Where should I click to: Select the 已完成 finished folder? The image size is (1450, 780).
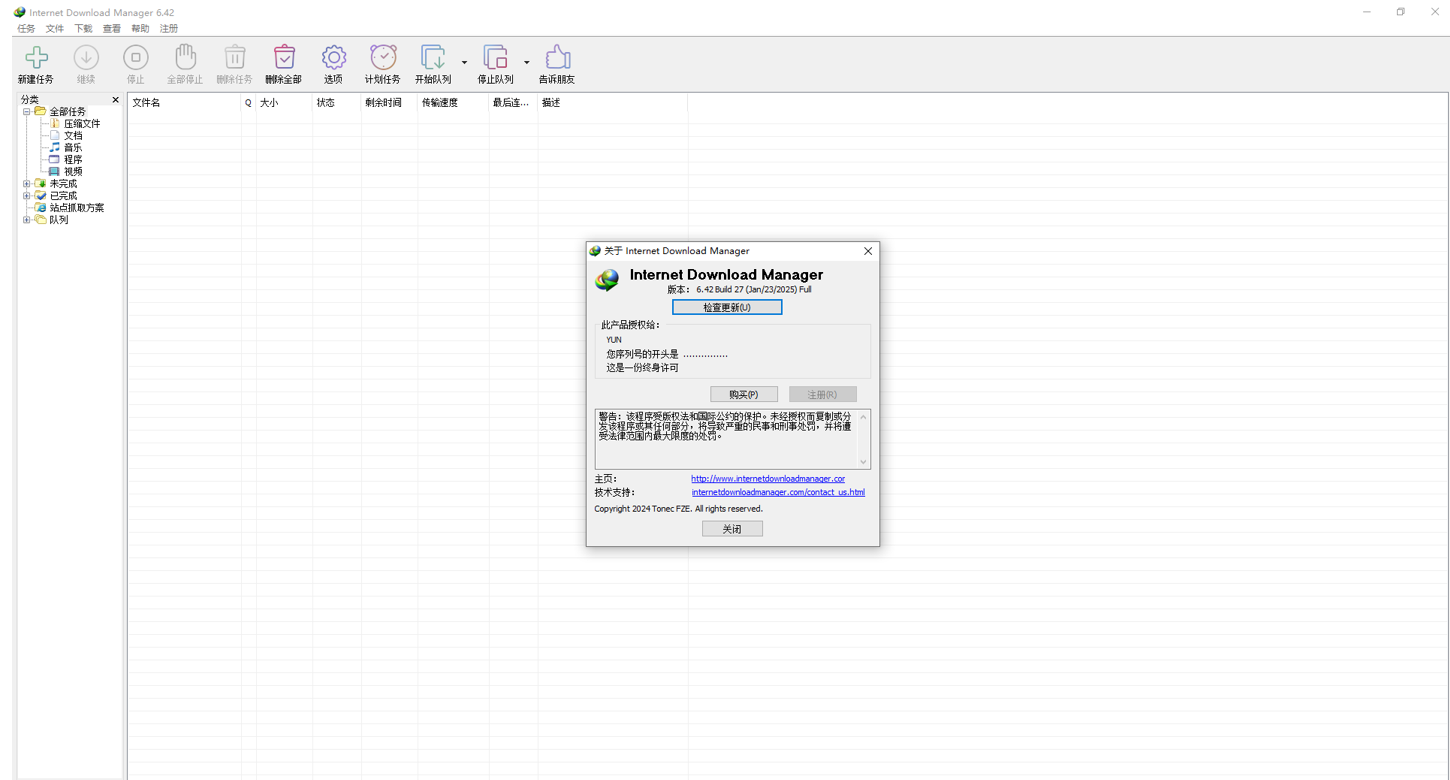click(x=63, y=196)
